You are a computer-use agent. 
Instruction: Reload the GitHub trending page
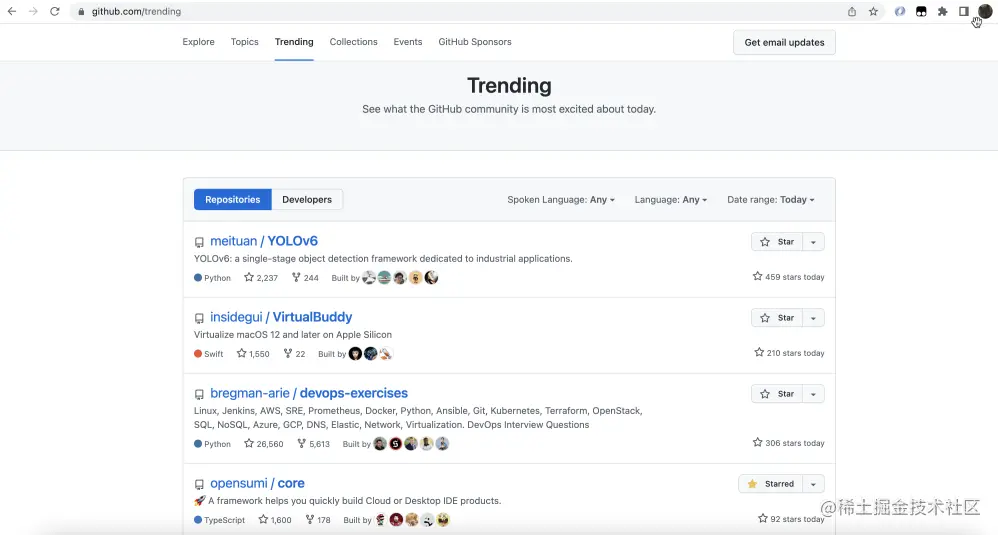pos(55,11)
